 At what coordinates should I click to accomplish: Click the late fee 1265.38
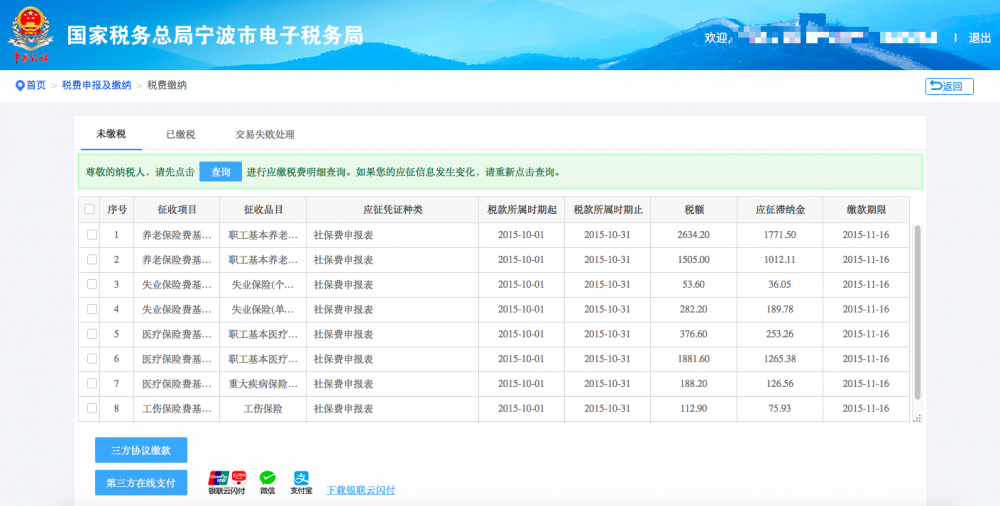pos(780,359)
